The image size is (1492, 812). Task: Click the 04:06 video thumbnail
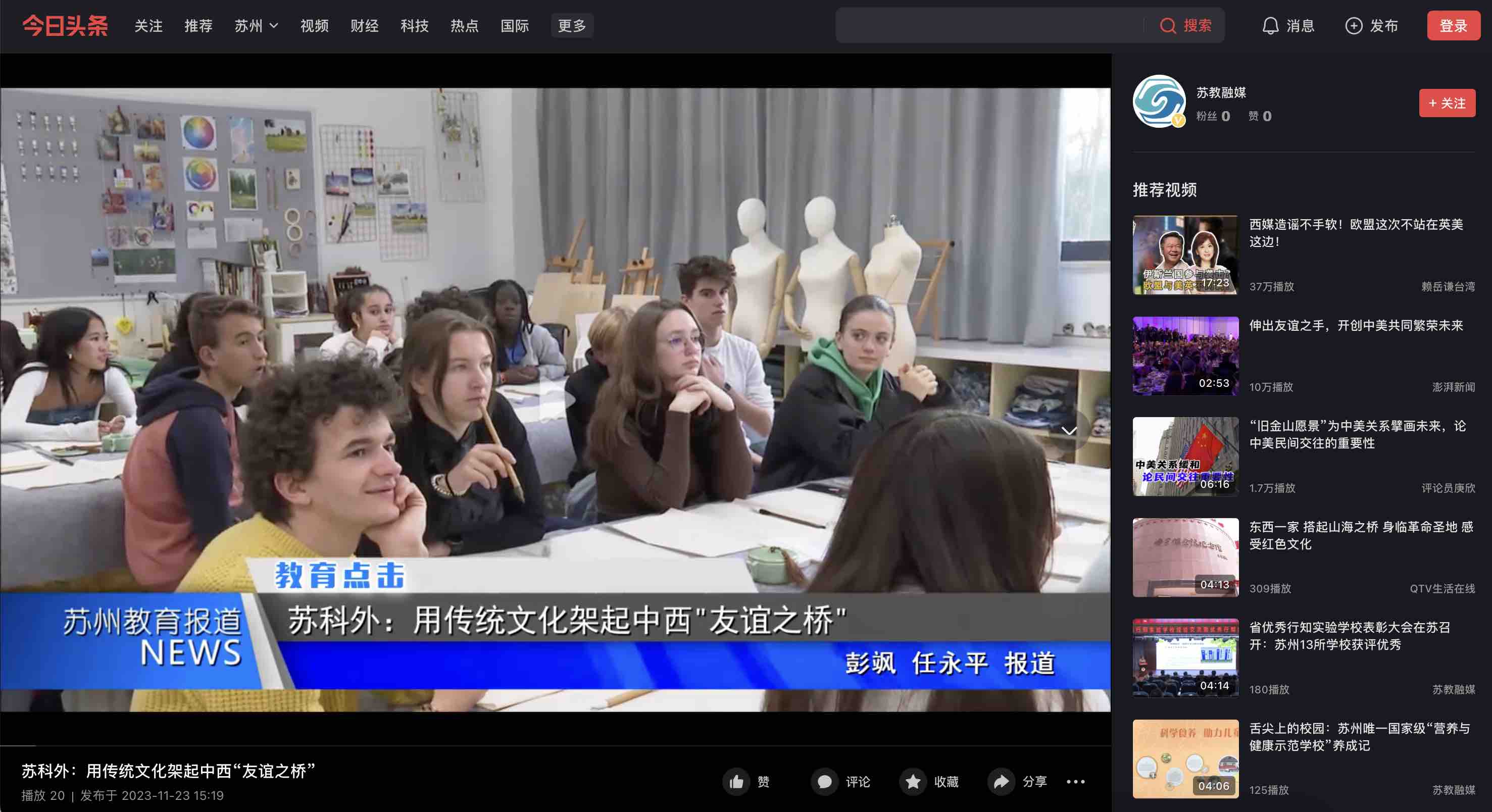click(1185, 758)
